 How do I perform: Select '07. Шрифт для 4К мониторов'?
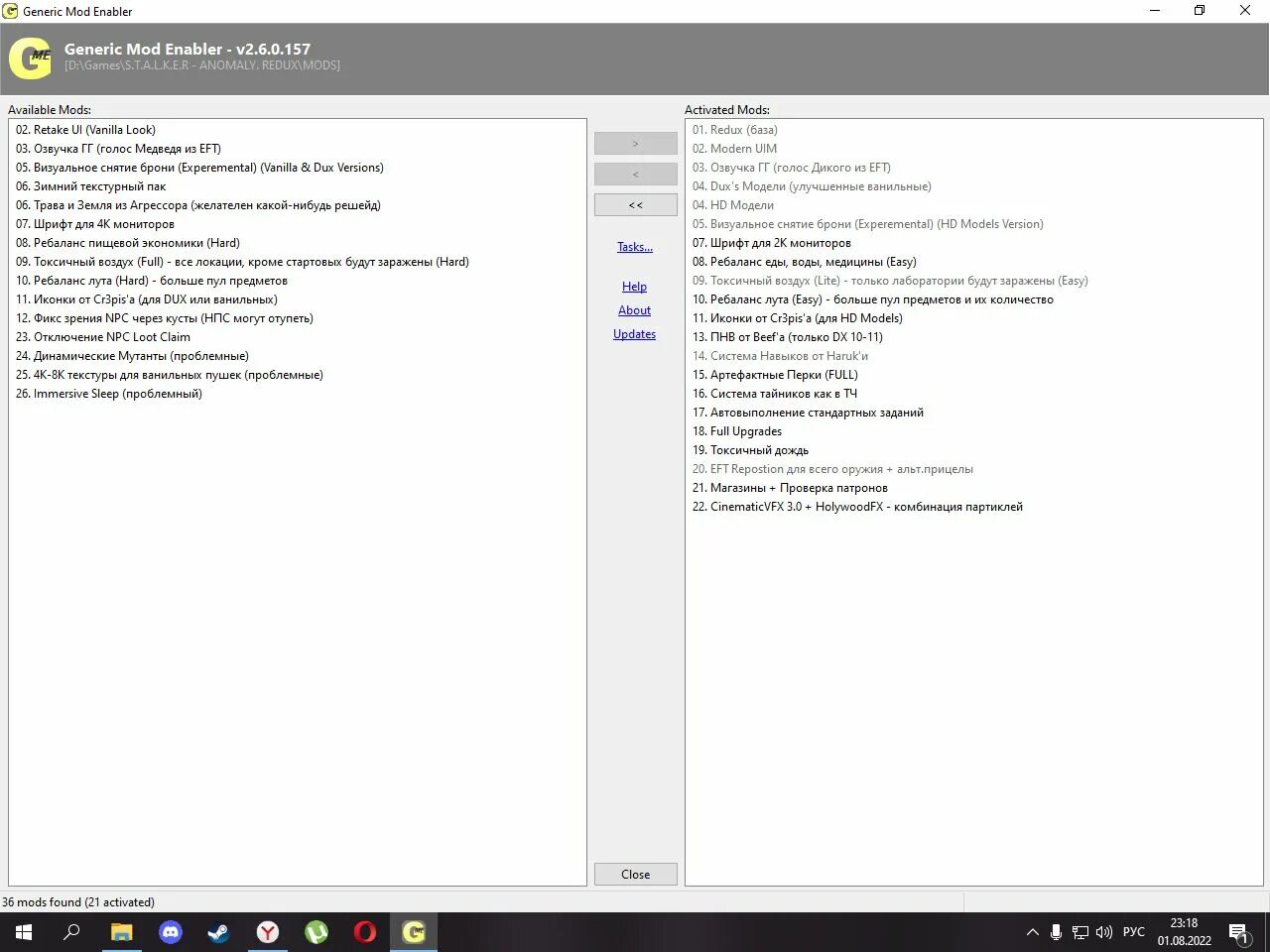click(x=95, y=224)
